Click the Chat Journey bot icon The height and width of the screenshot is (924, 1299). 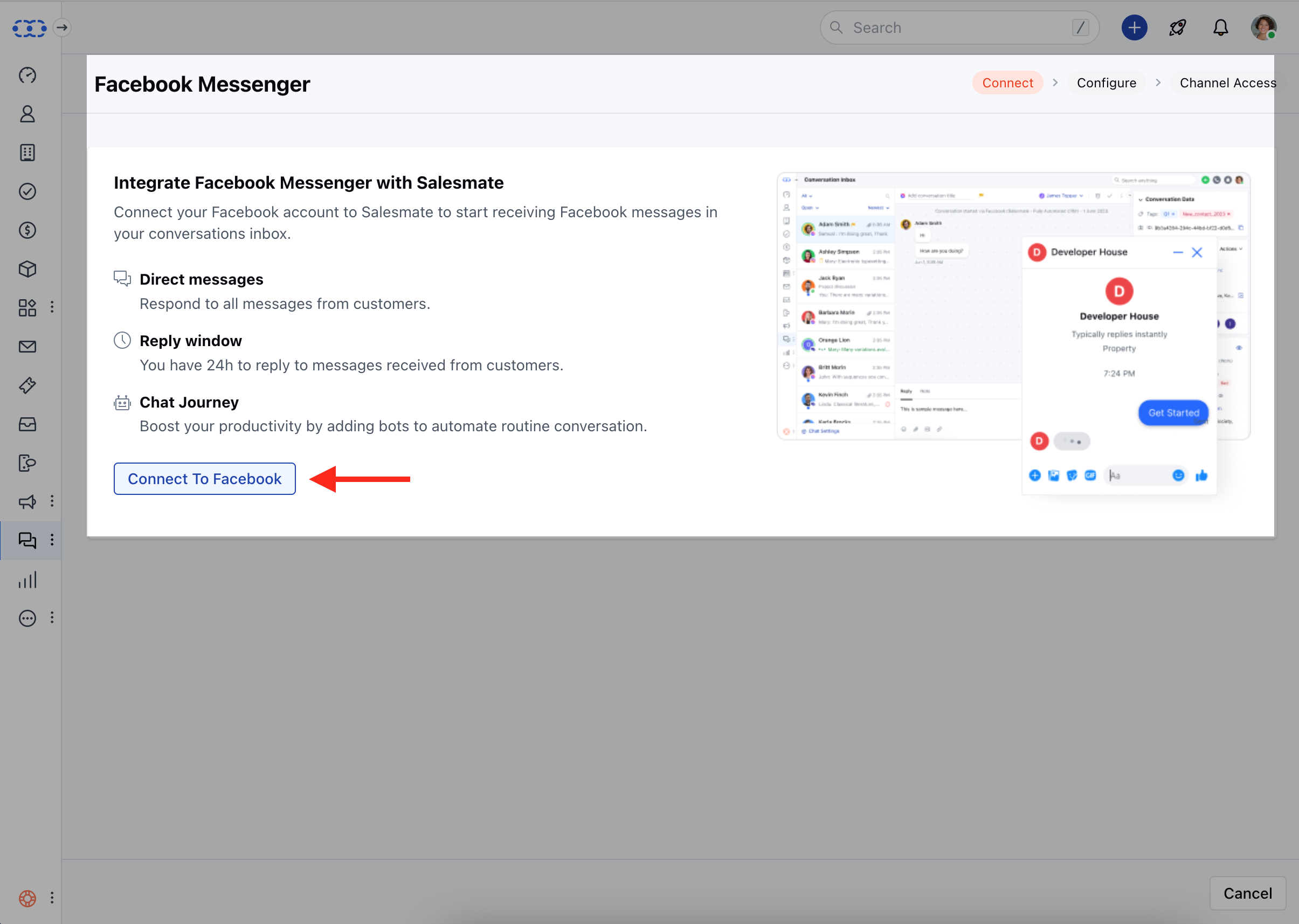click(122, 402)
